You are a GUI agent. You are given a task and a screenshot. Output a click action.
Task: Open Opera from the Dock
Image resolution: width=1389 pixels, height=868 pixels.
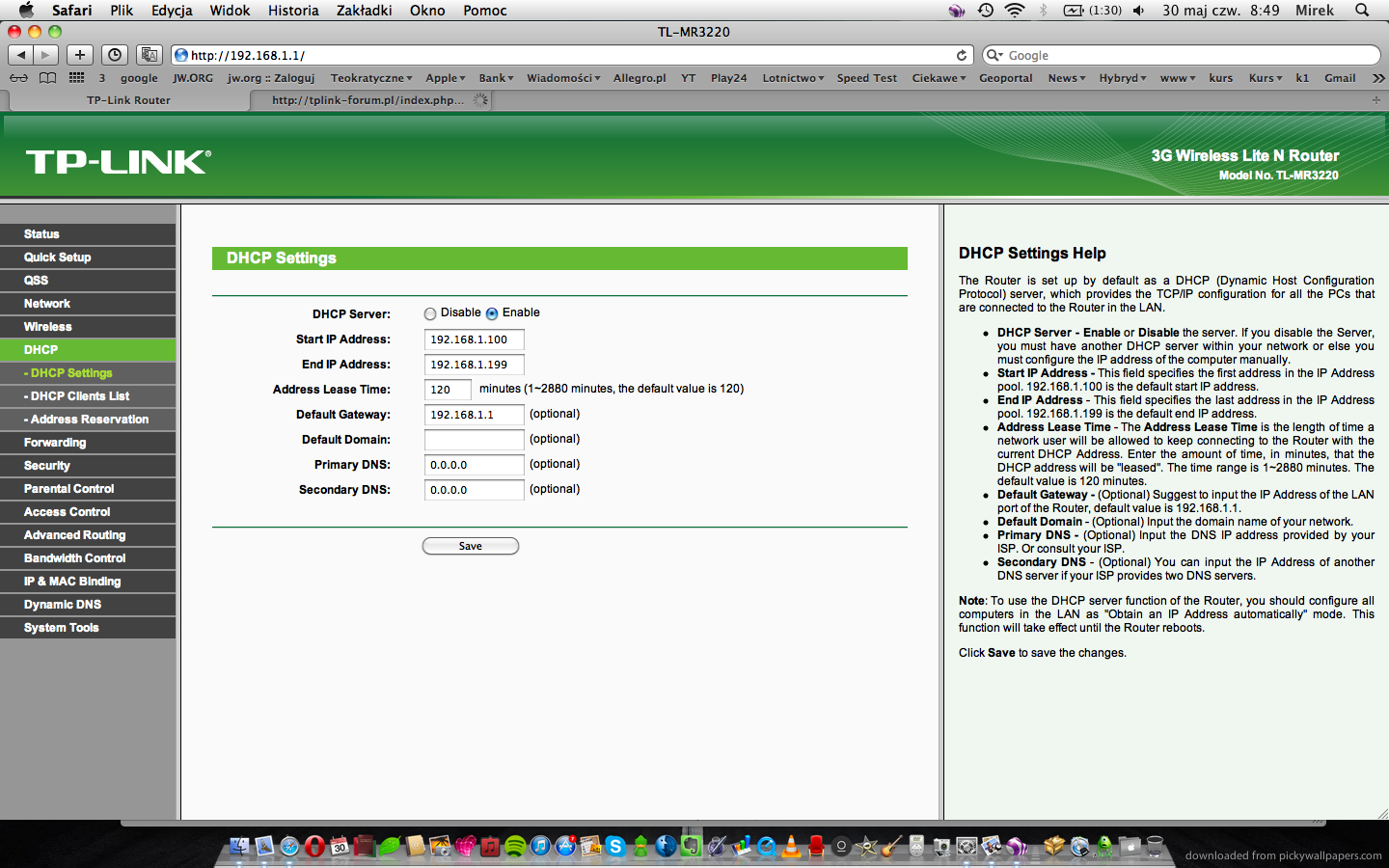pos(314,846)
